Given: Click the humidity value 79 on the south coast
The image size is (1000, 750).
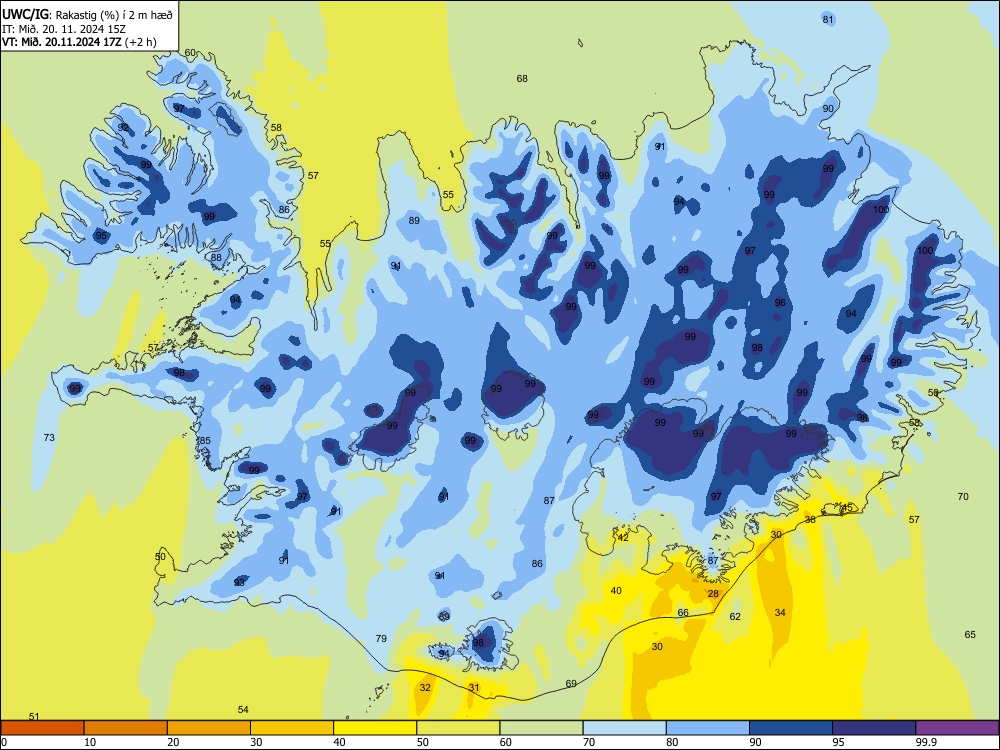Looking at the screenshot, I should pos(381,638).
